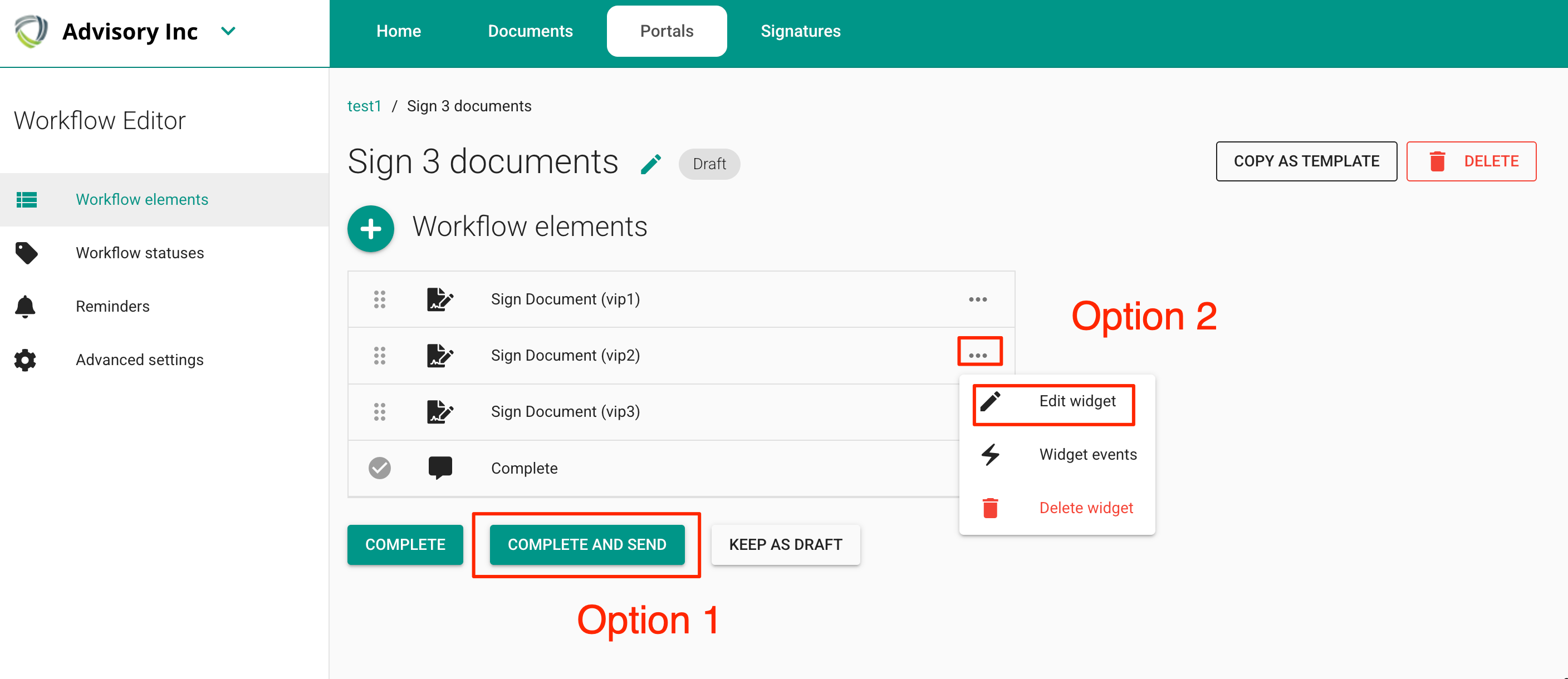Click the Widget events lightning icon
This screenshot has width=1568, height=679.
[989, 454]
